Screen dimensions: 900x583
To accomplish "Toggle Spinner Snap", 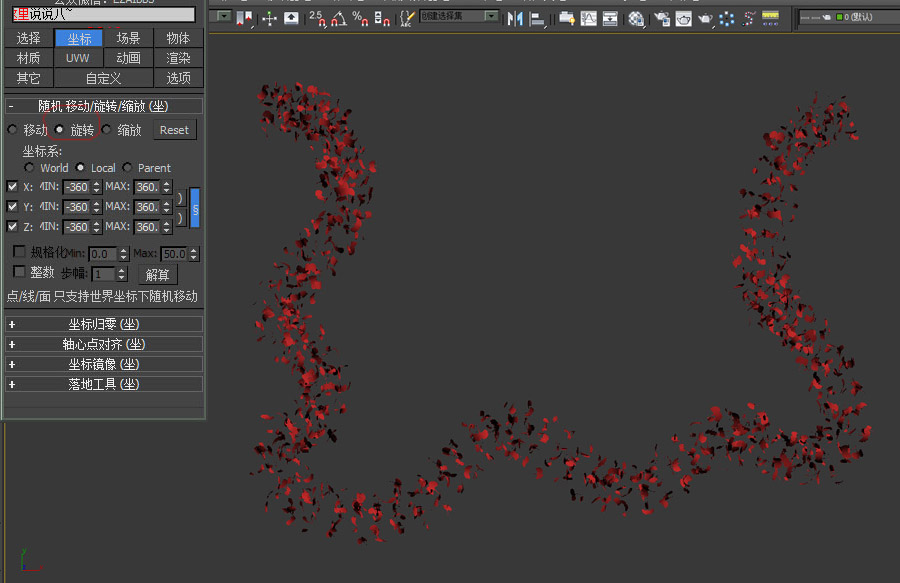I will (382, 18).
